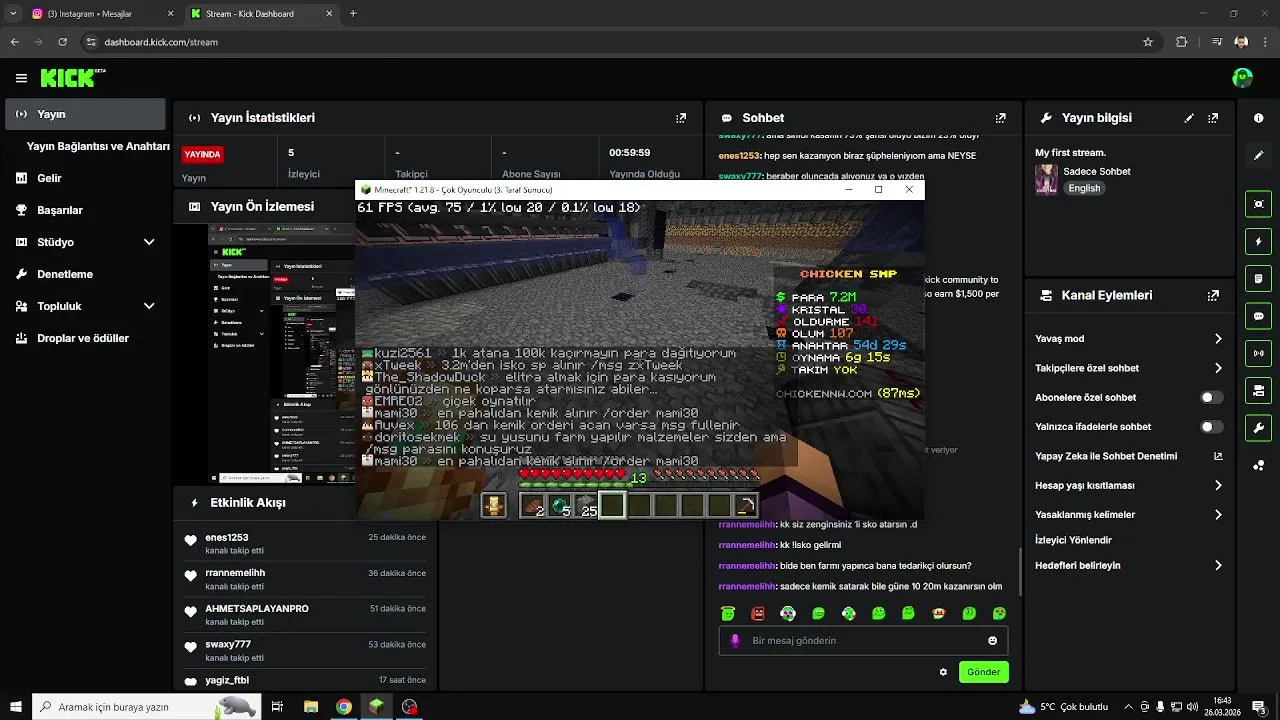
Task: Open the Windows Start menu
Action: pos(15,707)
